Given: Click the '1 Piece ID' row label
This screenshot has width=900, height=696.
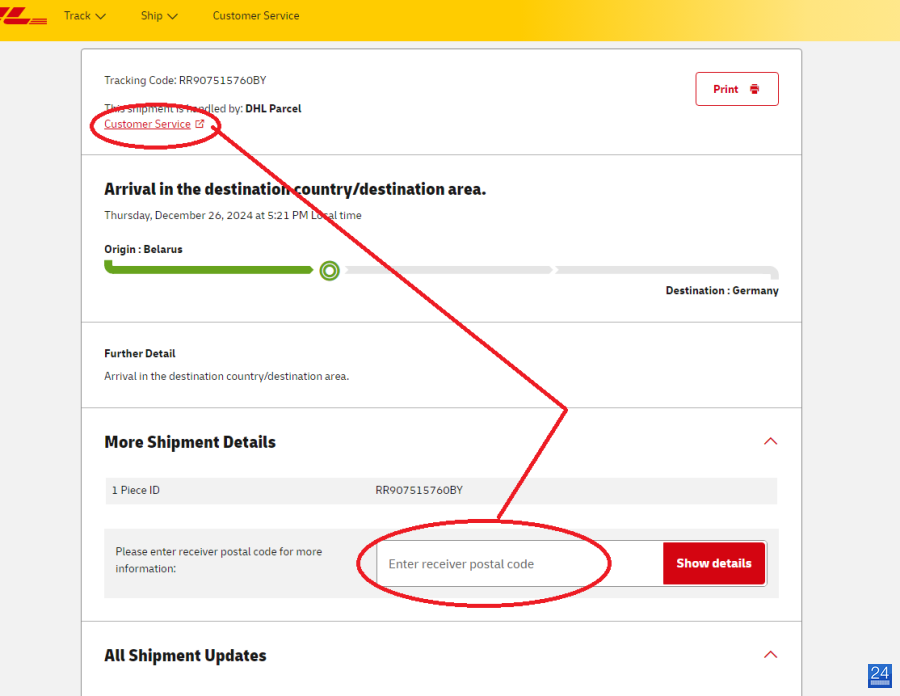Looking at the screenshot, I should point(135,491).
